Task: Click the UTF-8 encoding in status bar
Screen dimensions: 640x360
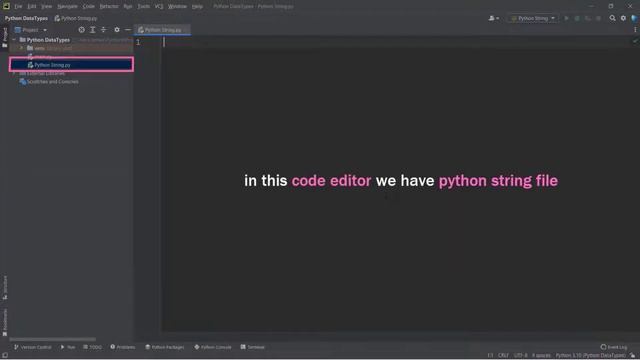Action: click(520, 356)
